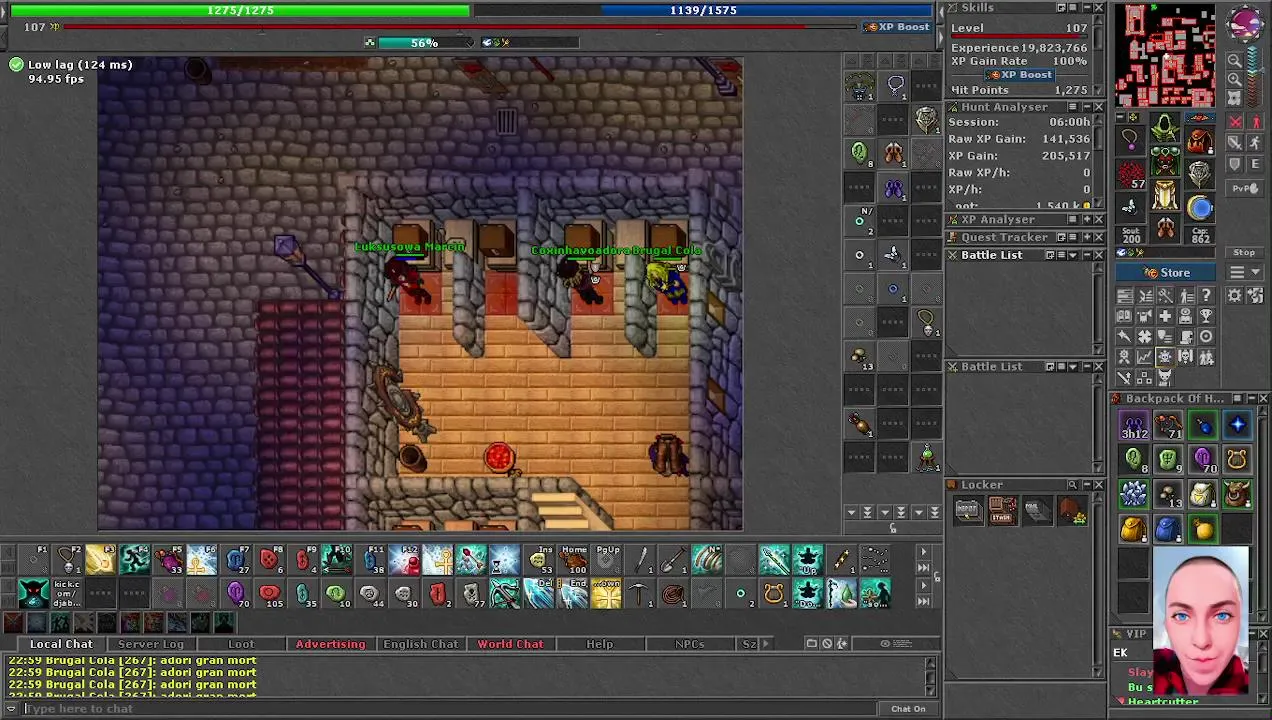Click XP Boost in the Skills panel
The height and width of the screenshot is (720, 1272).
point(1020,75)
